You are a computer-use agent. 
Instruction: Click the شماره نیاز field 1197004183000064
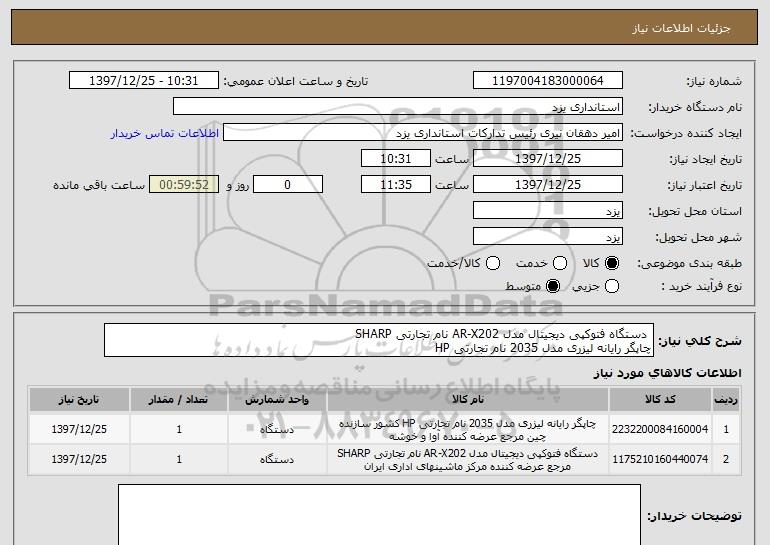click(x=548, y=81)
